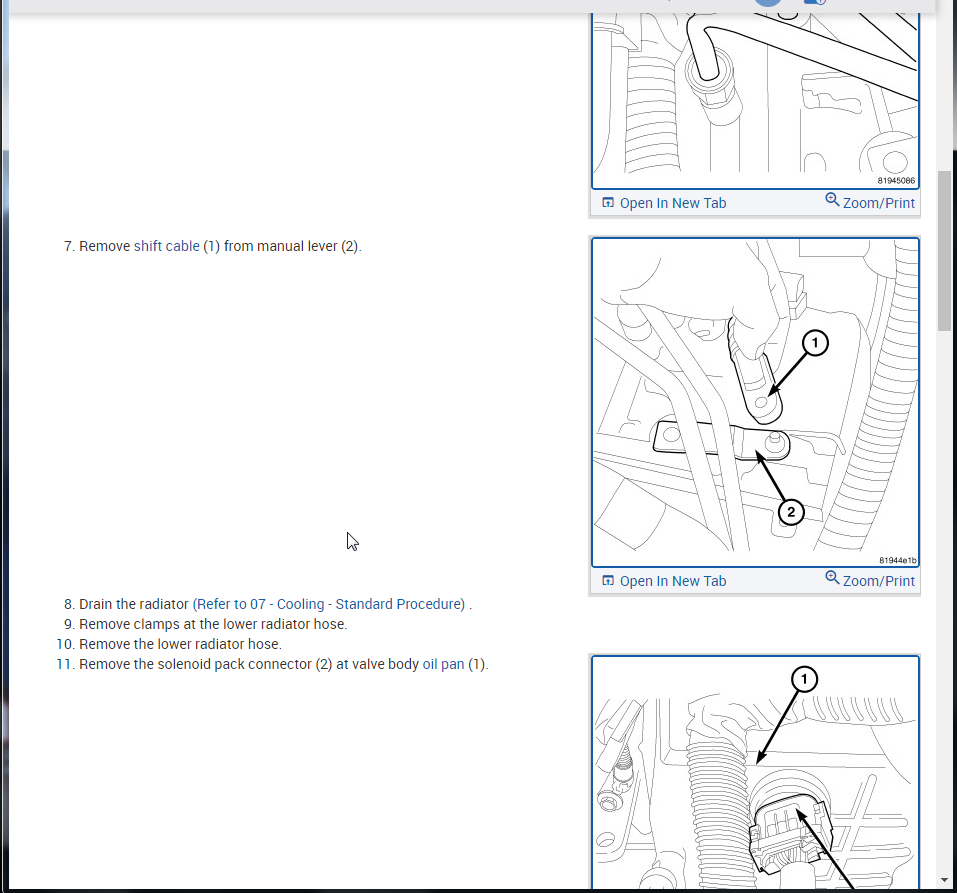Click the new-tab icon below shift cable figure
Screen dimensions: 957x893
click(x=608, y=580)
